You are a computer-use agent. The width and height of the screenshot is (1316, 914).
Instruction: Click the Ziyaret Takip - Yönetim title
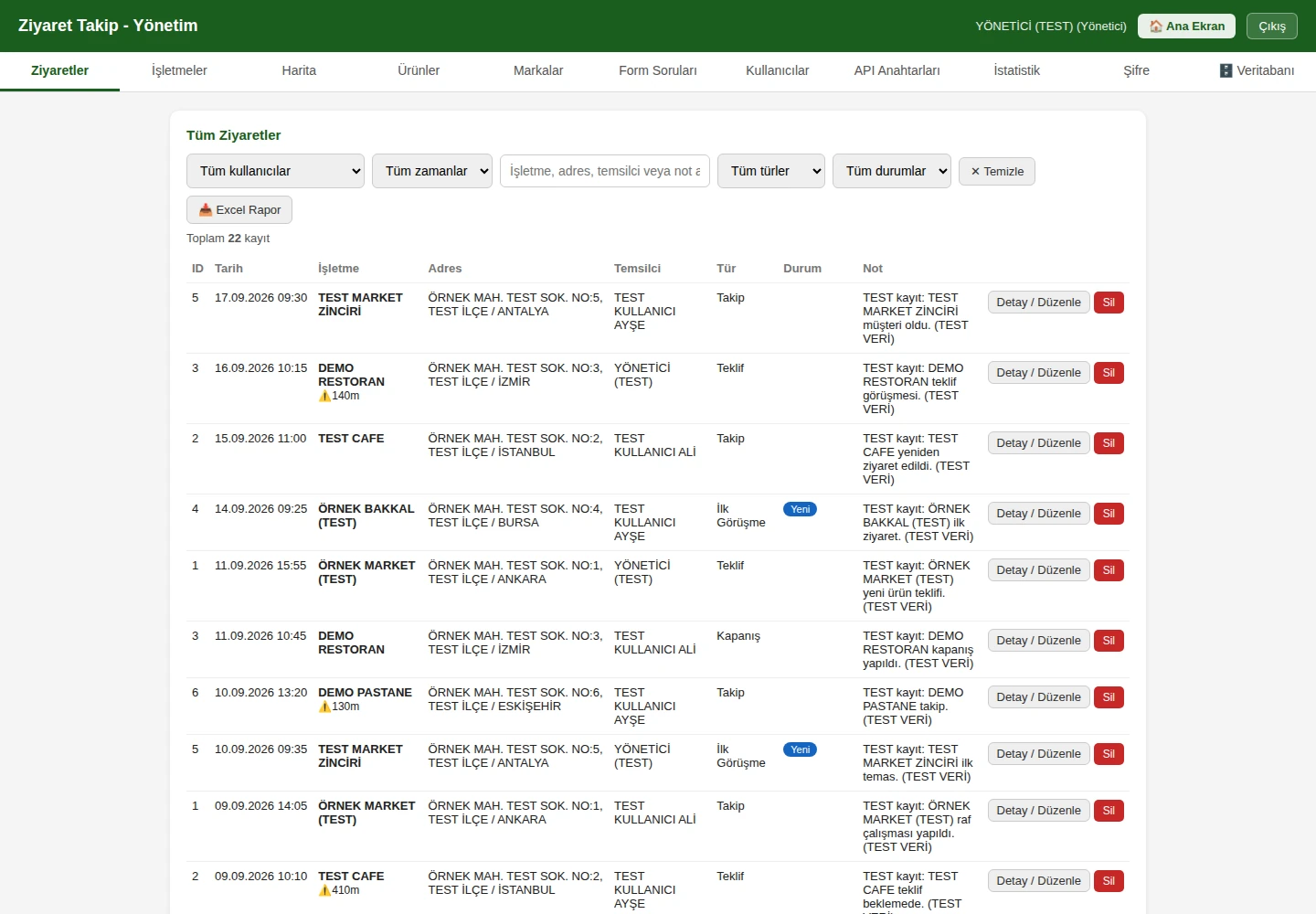click(x=108, y=26)
